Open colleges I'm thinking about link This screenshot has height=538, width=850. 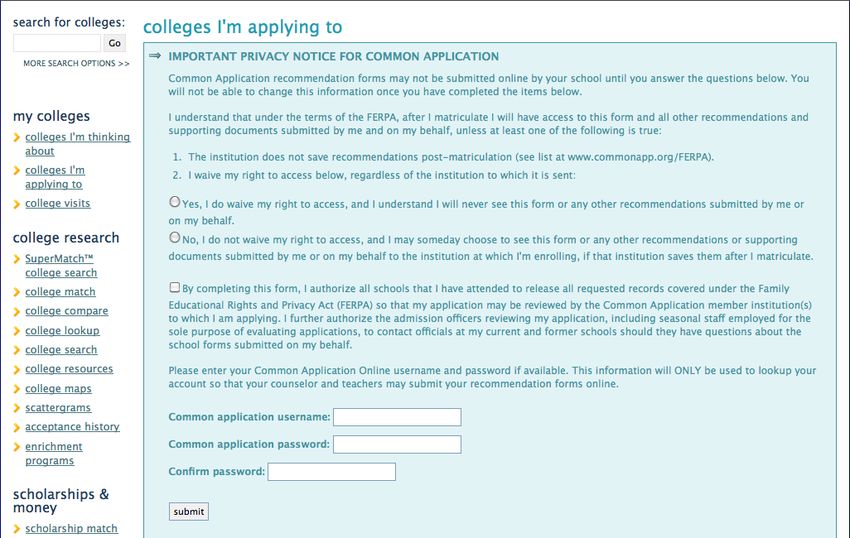point(78,144)
